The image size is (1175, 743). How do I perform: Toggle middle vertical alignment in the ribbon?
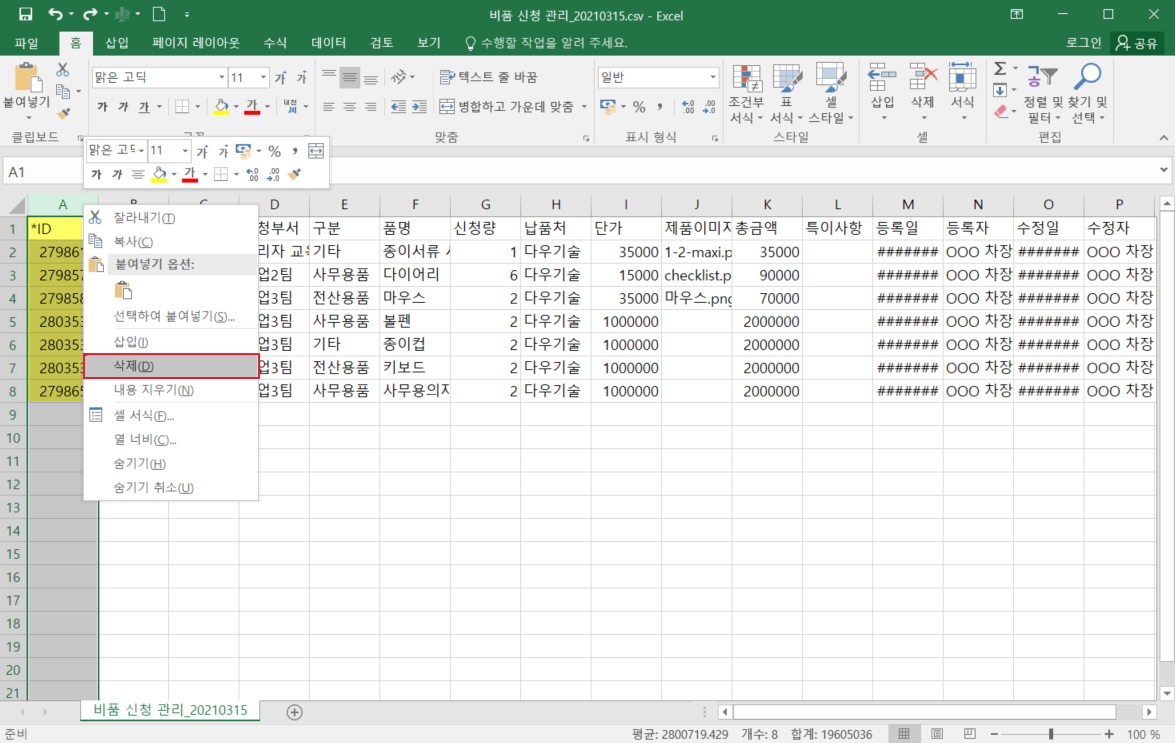(349, 77)
